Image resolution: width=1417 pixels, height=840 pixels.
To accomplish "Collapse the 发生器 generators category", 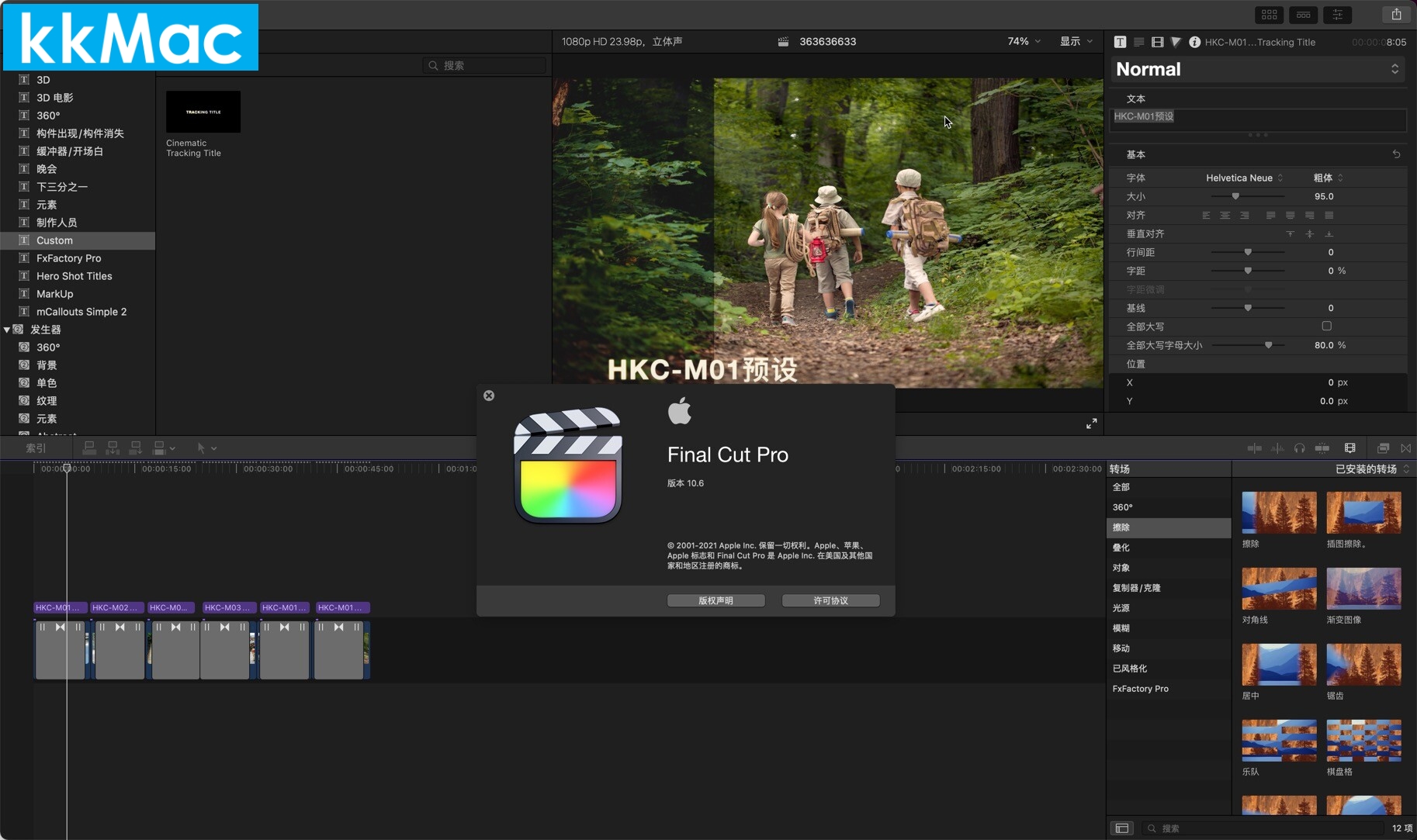I will click(7, 330).
